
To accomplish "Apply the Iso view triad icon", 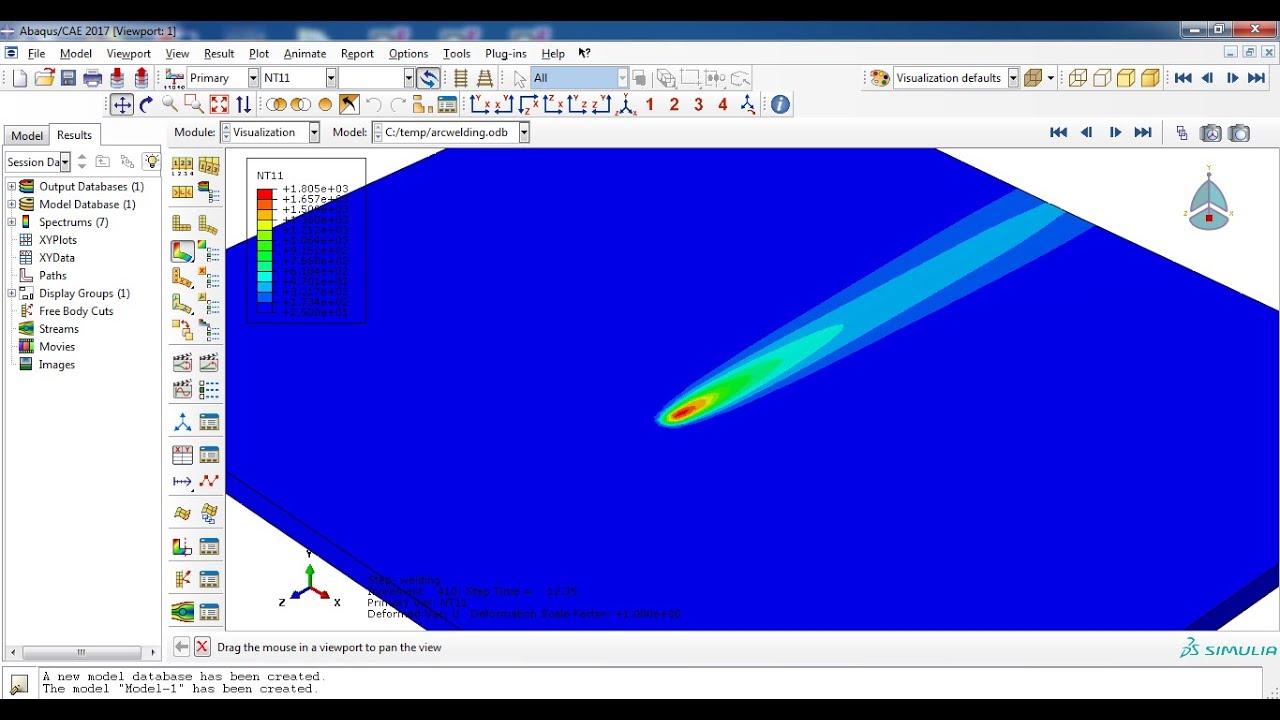I will [x=626, y=104].
